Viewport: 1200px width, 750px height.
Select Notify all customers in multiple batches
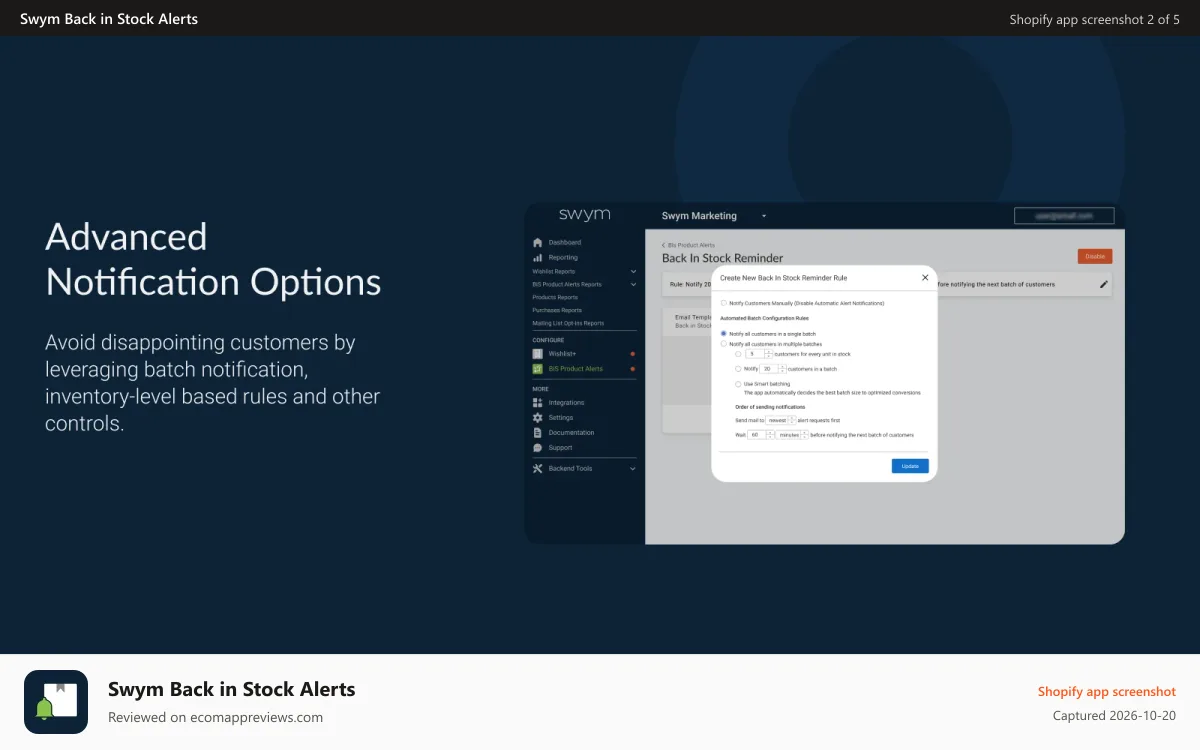click(x=723, y=344)
